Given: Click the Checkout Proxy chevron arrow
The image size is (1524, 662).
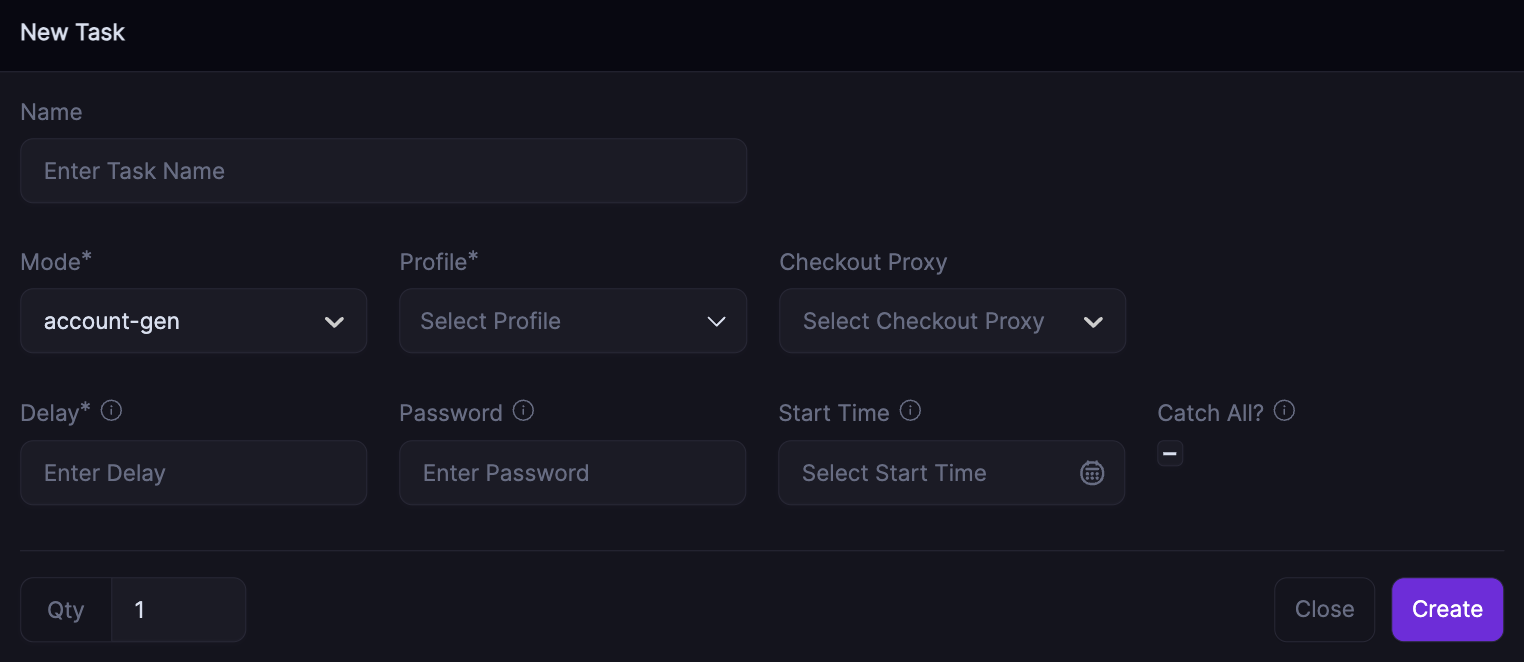Looking at the screenshot, I should point(1093,322).
